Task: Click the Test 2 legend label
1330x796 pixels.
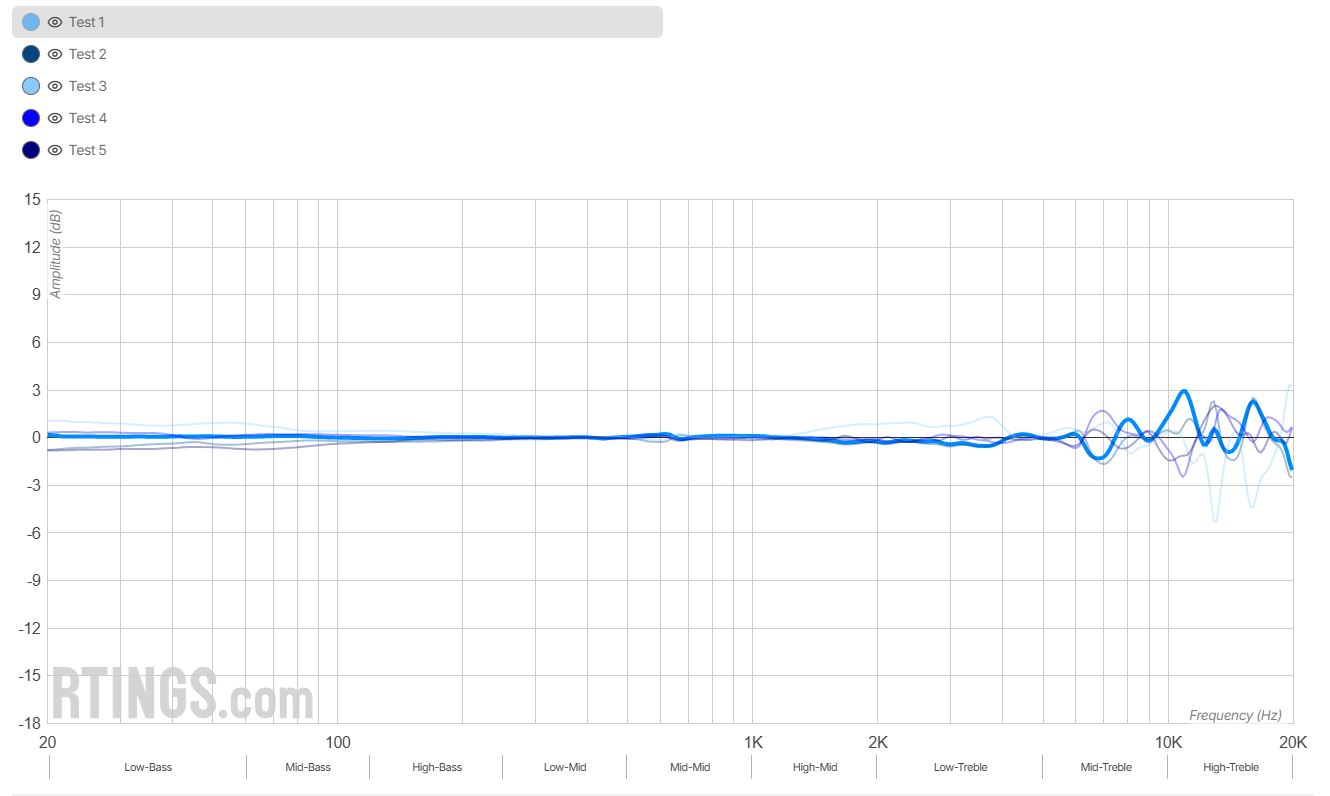Action: pyautogui.click(x=87, y=54)
